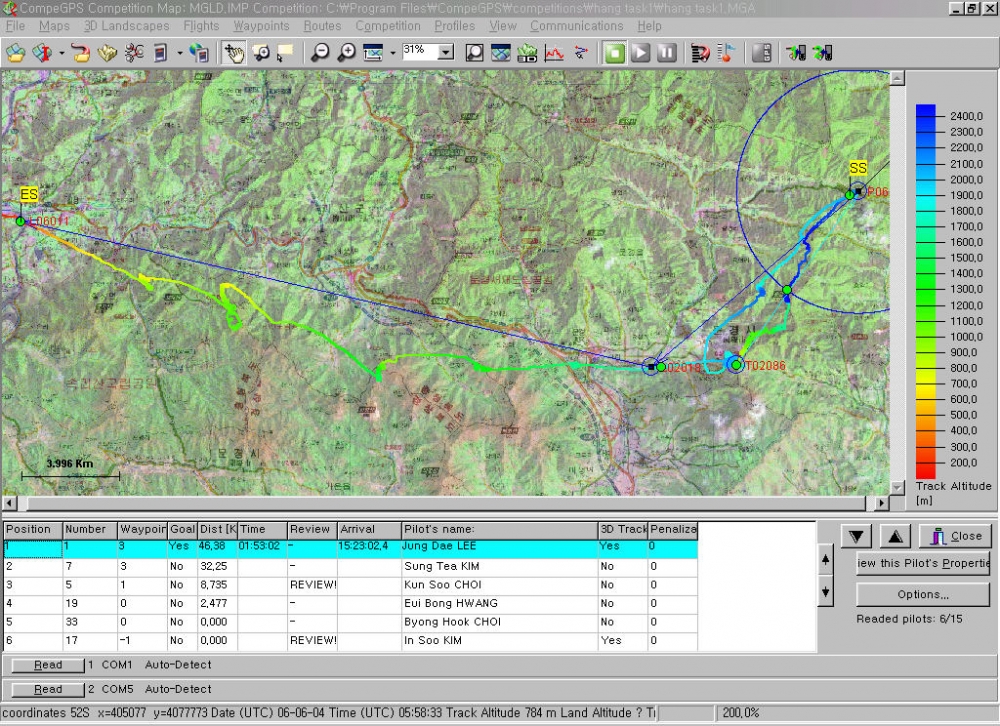Open the altitude graph profile icon
The height and width of the screenshot is (726, 1000).
(x=554, y=53)
